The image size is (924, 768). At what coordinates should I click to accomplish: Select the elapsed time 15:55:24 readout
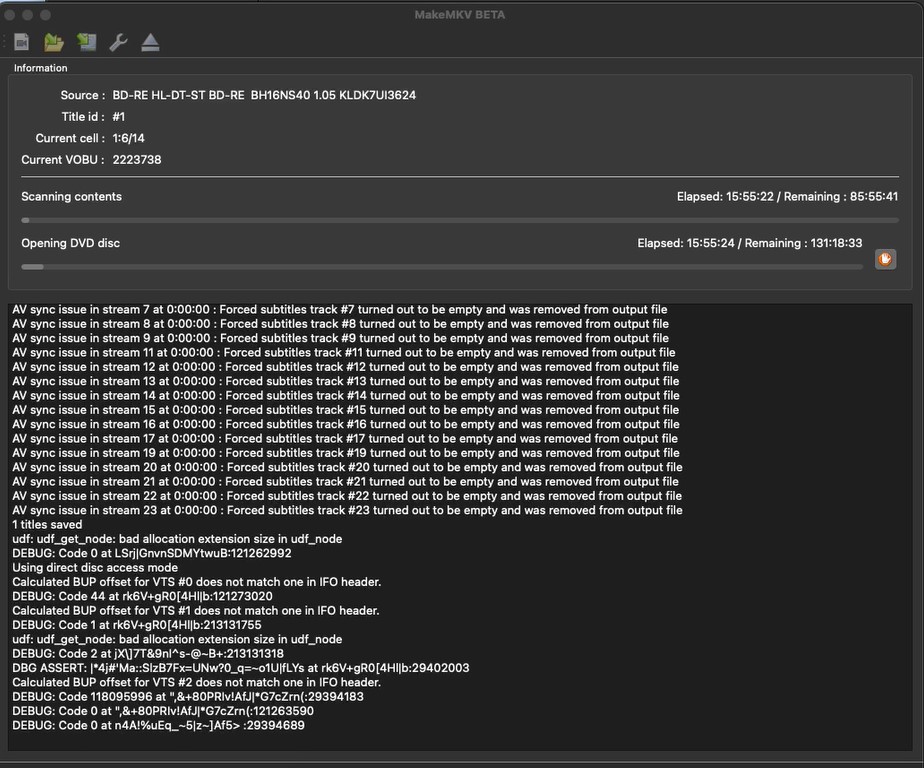(686, 243)
